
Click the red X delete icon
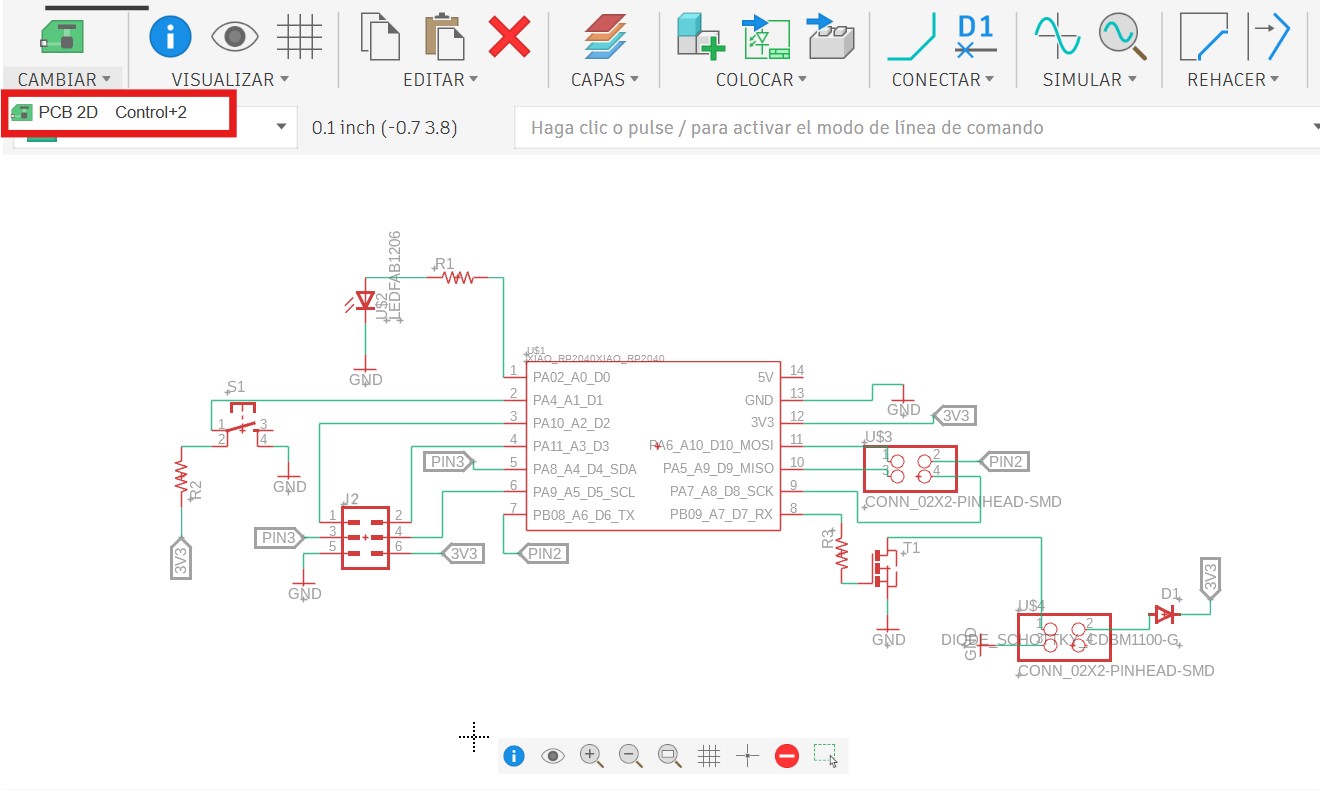(509, 38)
